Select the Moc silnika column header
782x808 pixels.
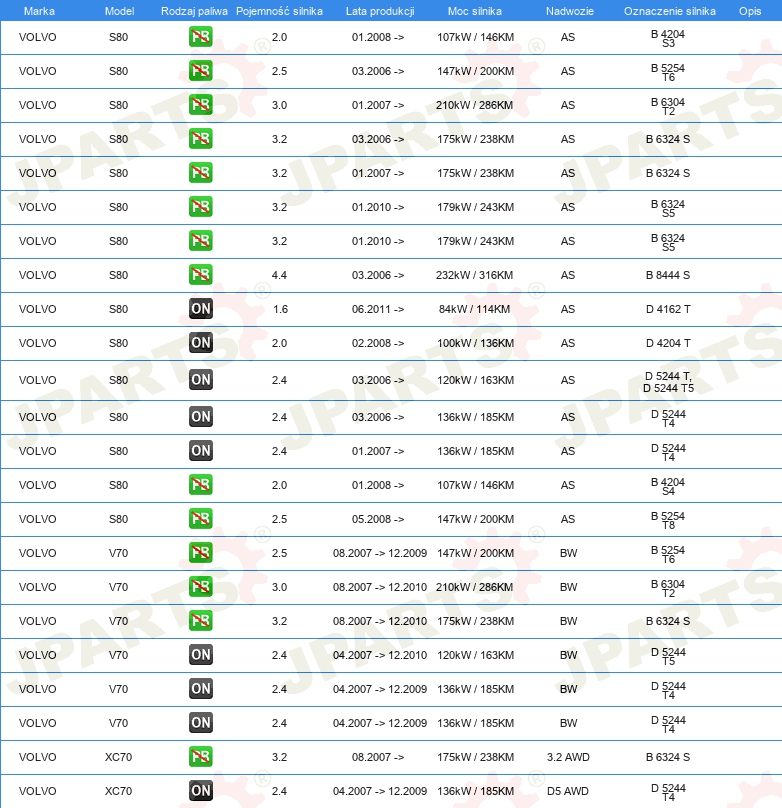point(474,11)
